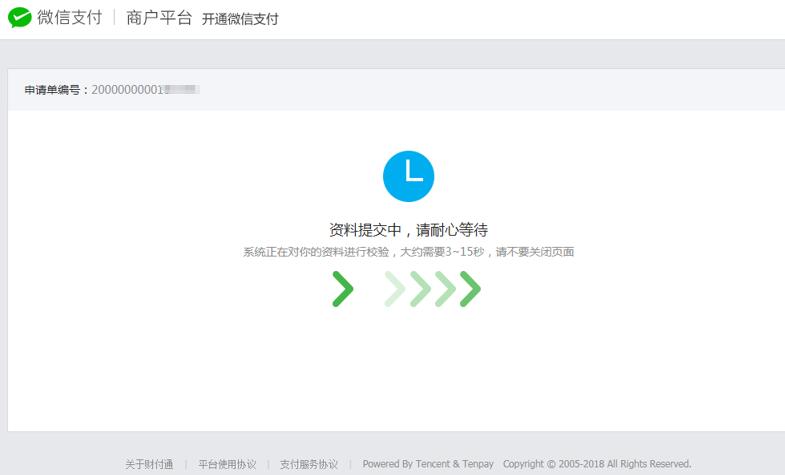Click the 开通微信支付 header title
Viewport: 785px width, 475px height.
tap(240, 19)
